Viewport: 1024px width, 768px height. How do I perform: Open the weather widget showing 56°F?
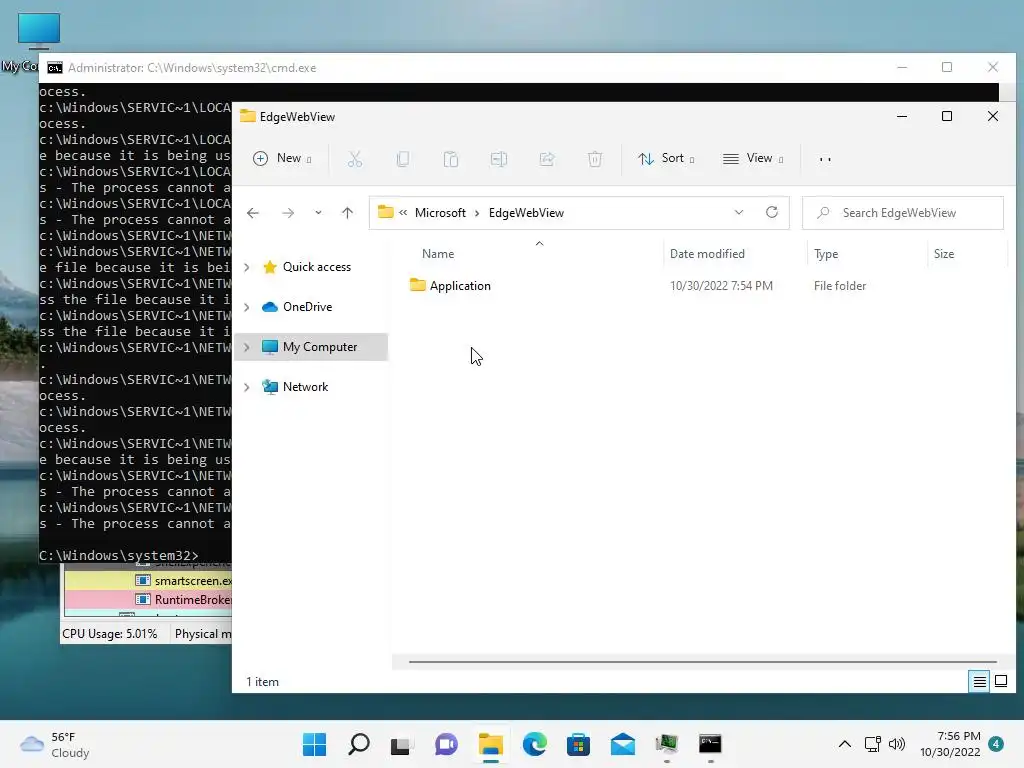tap(54, 744)
